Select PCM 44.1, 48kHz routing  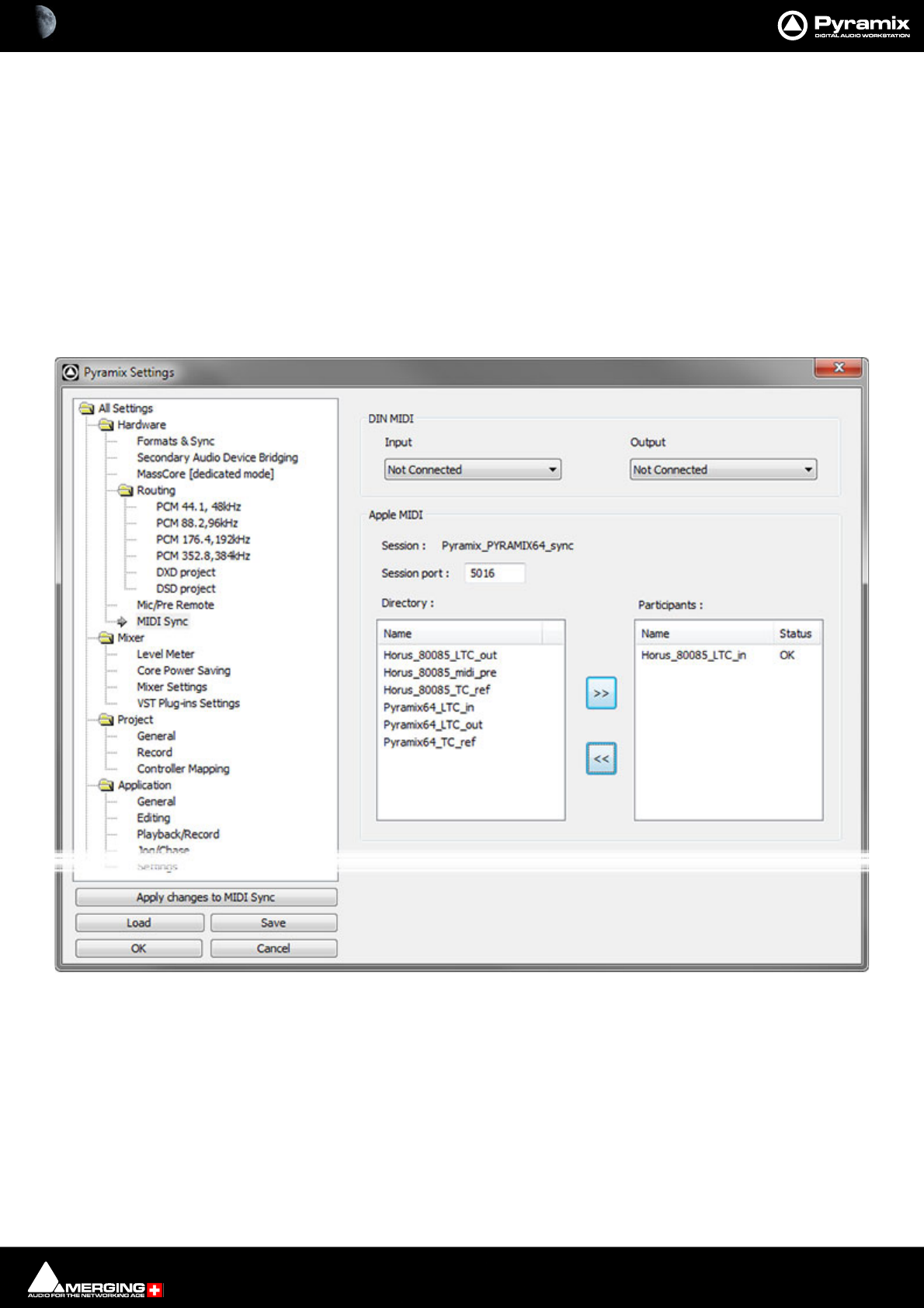coord(199,506)
